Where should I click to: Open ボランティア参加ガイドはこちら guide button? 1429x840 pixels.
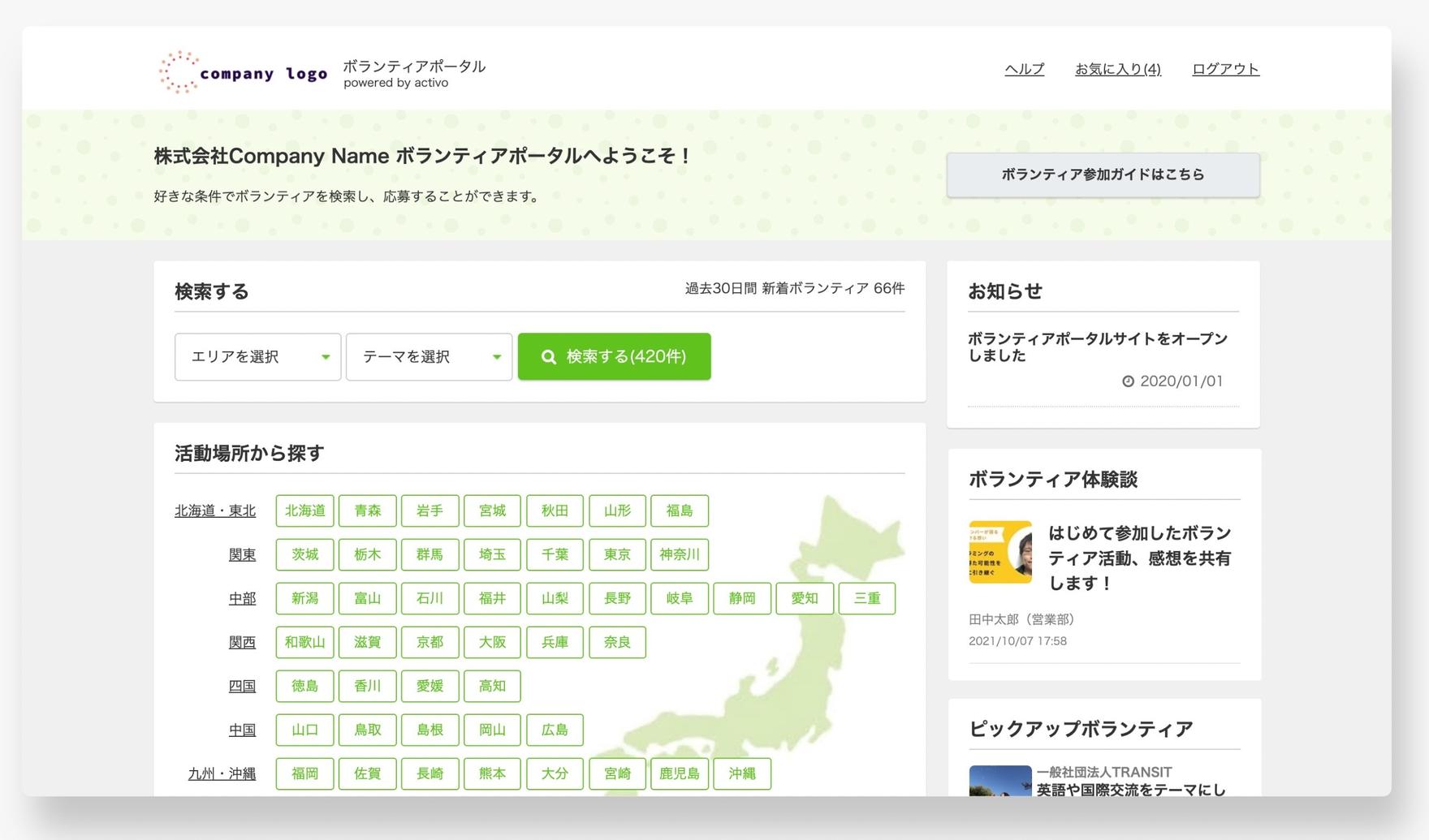(1103, 174)
